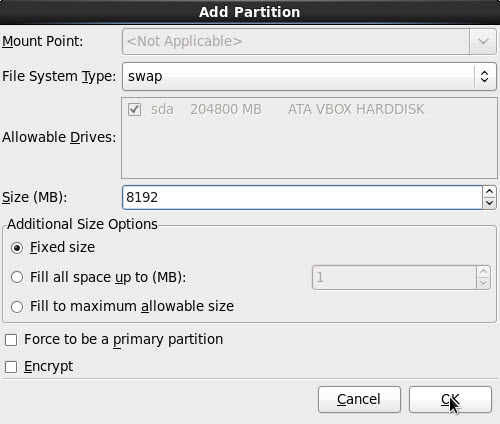500x424 pixels.
Task: Click the fill-up-to field down arrow
Action: (483, 283)
